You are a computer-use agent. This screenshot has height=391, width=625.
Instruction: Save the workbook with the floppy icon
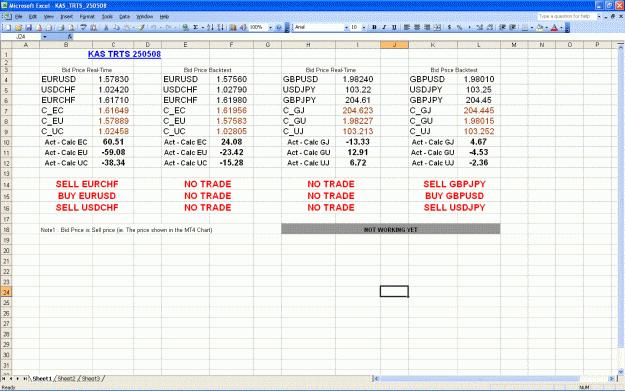coord(29,27)
